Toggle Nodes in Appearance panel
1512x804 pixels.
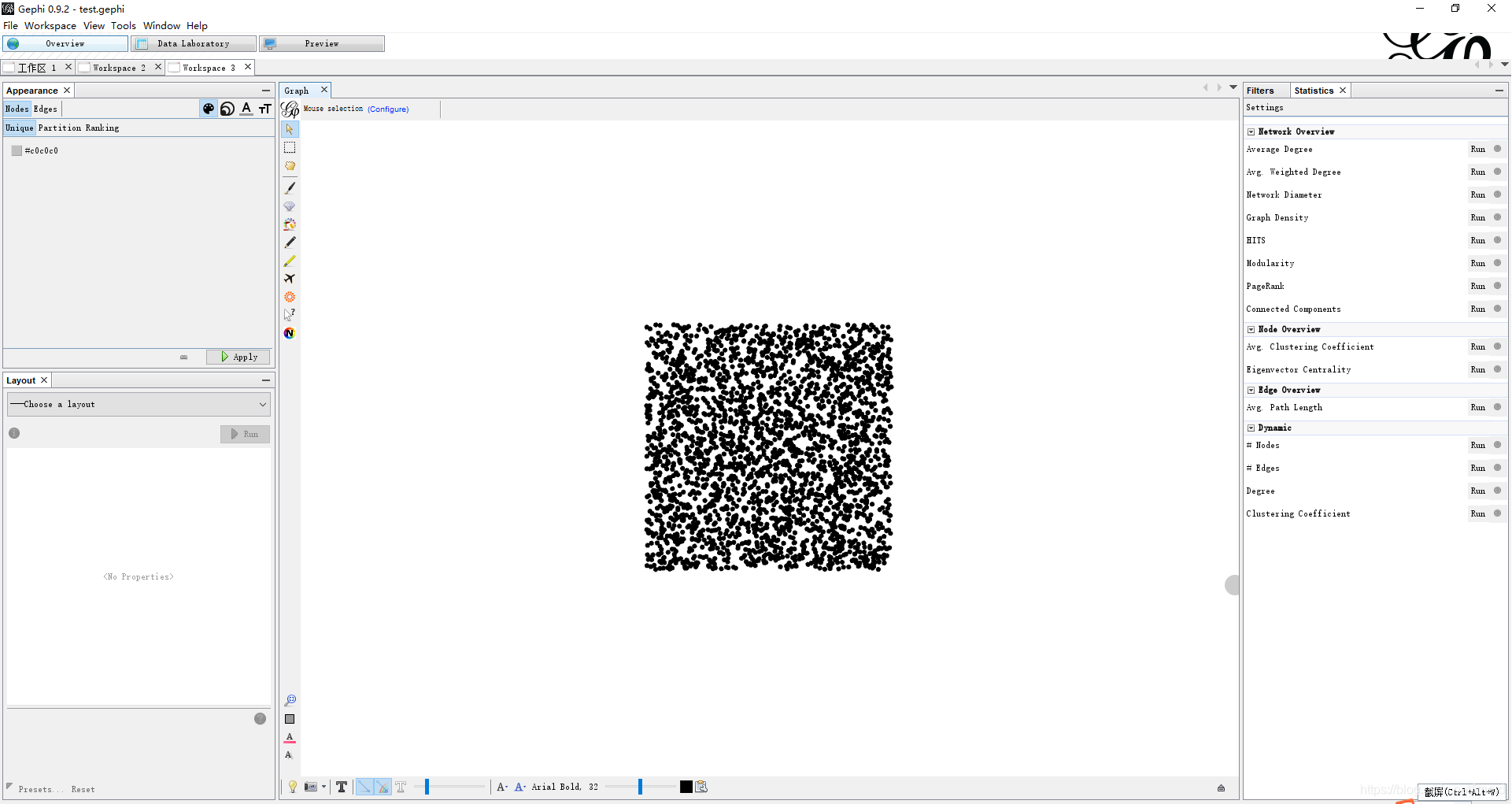tap(17, 109)
